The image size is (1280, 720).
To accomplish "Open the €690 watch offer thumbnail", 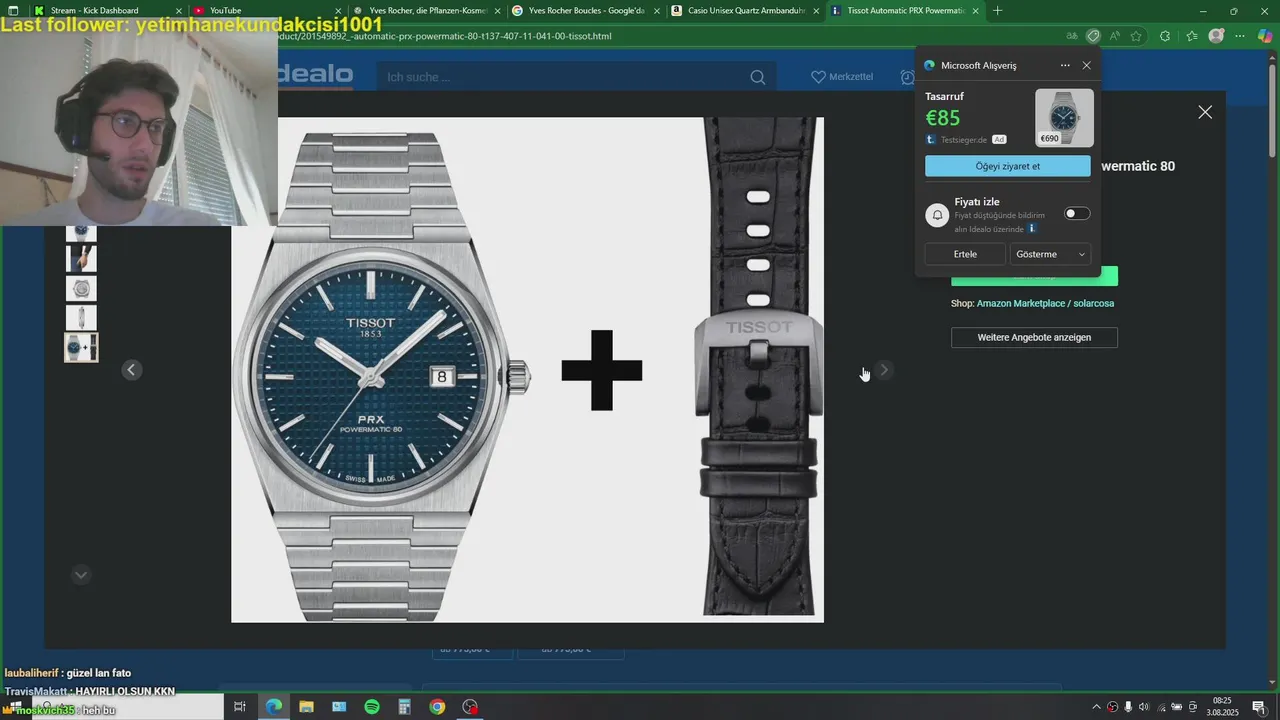I will (x=1064, y=117).
